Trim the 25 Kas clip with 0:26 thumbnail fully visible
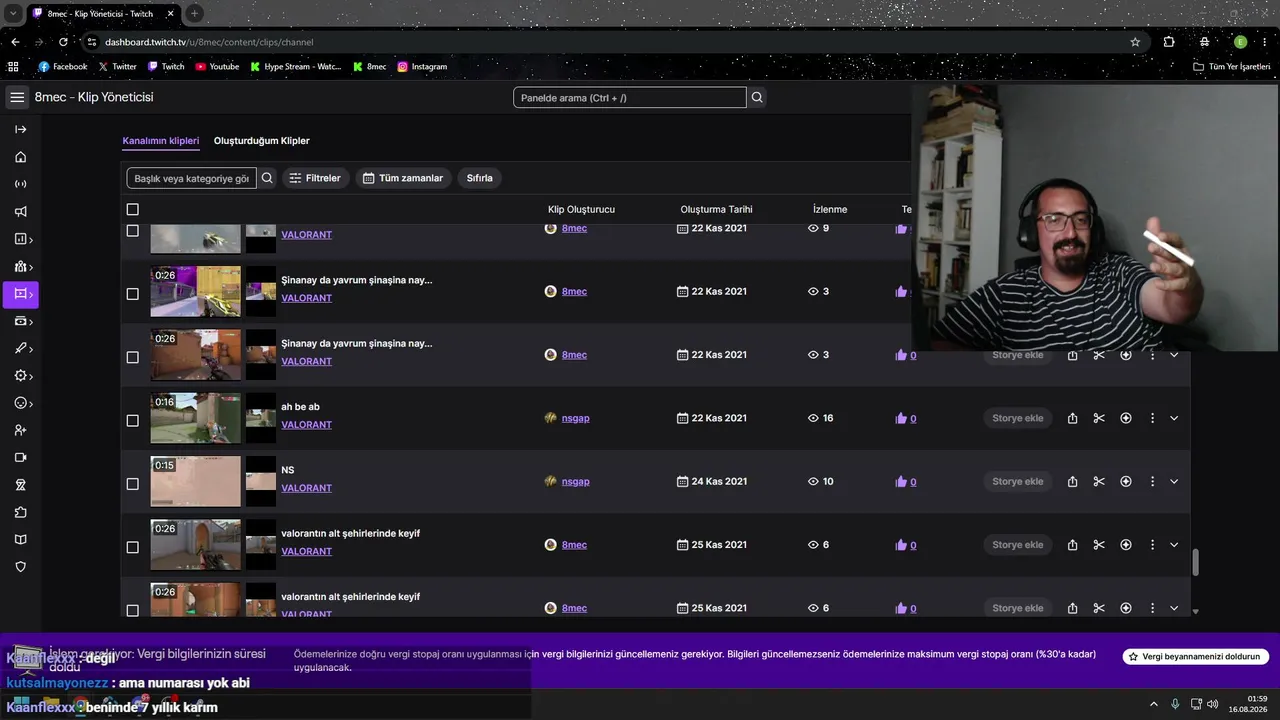Viewport: 1280px width, 720px height. [x=1099, y=545]
